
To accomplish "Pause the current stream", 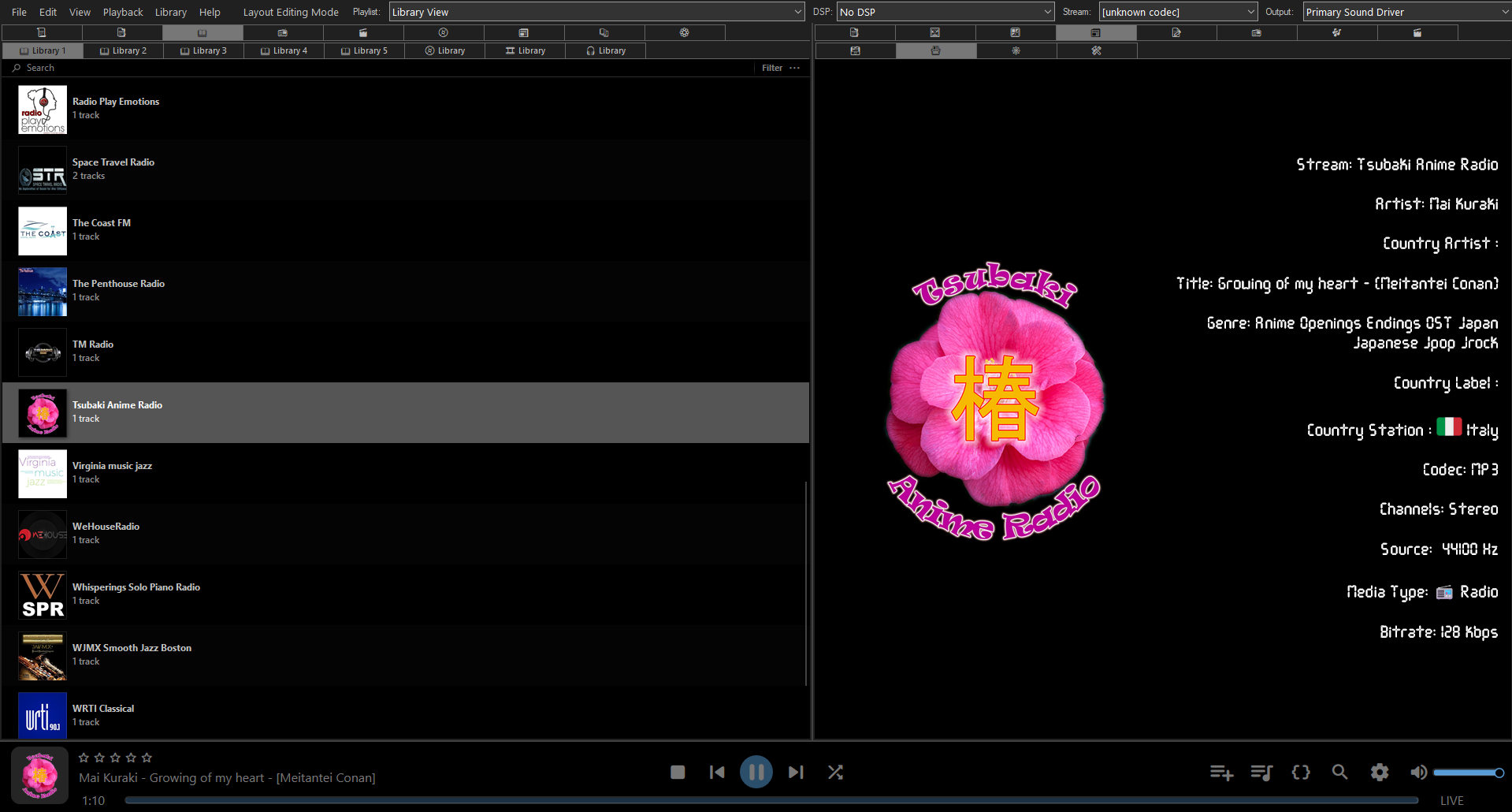I will pos(756,772).
